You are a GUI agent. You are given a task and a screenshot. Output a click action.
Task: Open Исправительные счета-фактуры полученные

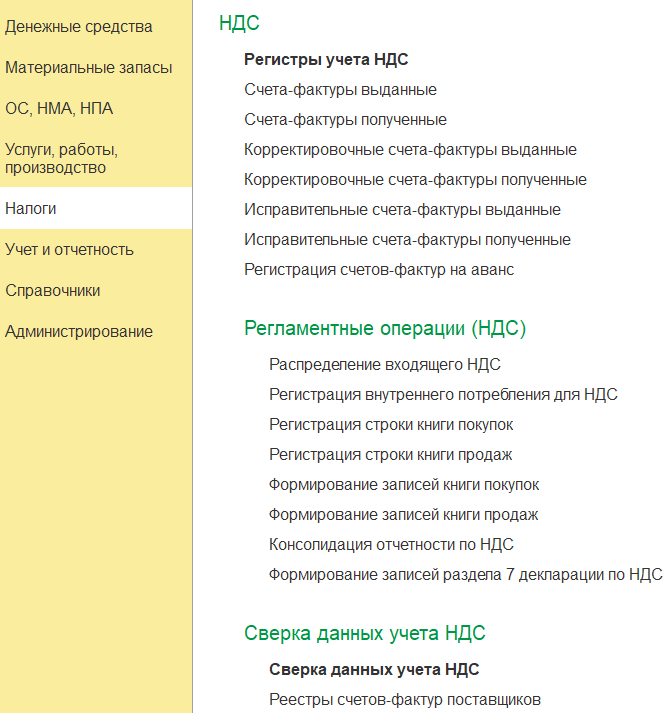(x=407, y=240)
